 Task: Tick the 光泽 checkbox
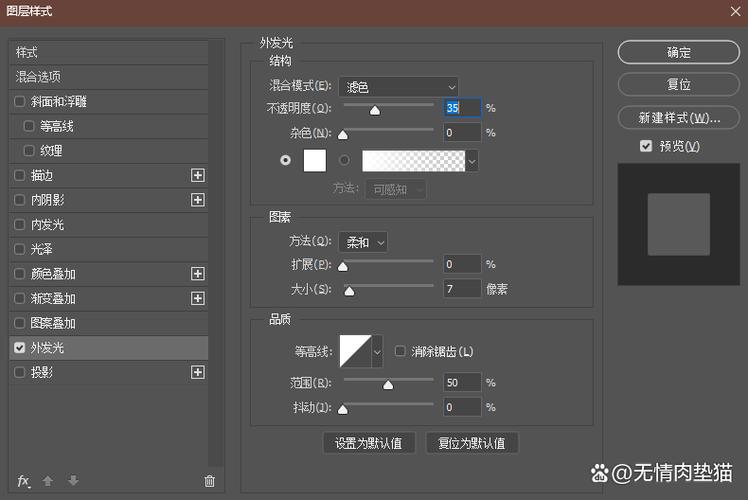point(20,249)
